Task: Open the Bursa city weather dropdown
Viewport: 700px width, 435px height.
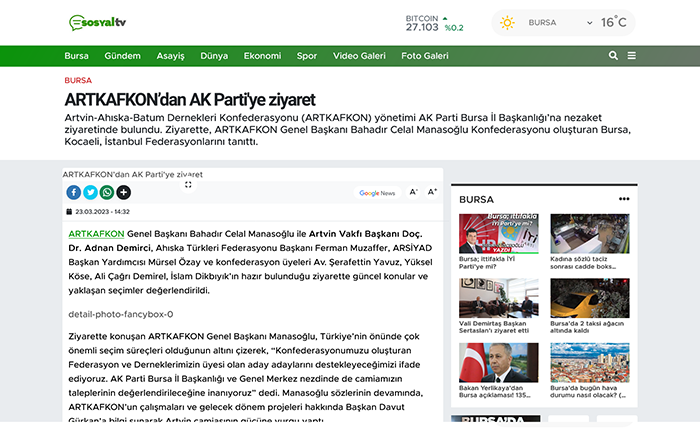Action: click(x=561, y=23)
